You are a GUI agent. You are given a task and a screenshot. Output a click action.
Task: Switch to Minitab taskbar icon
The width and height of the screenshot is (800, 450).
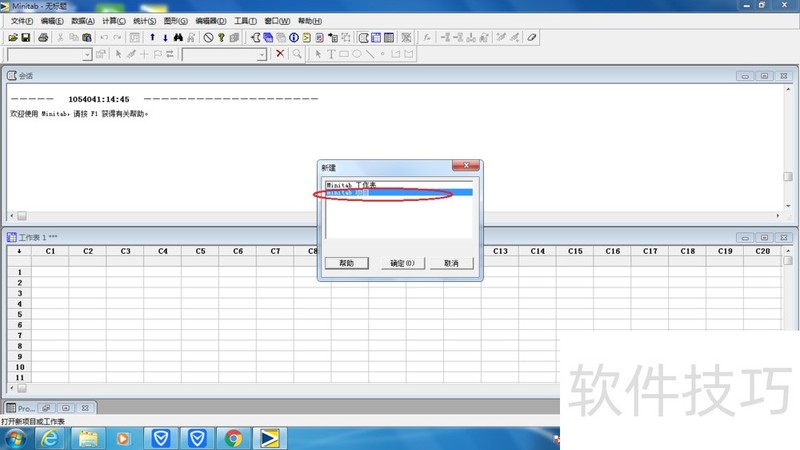click(269, 439)
